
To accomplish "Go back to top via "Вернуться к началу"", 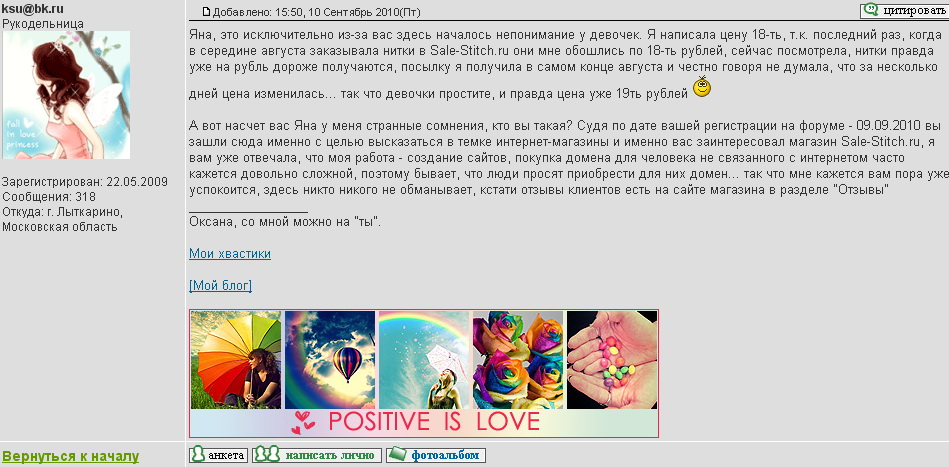I will (70, 457).
